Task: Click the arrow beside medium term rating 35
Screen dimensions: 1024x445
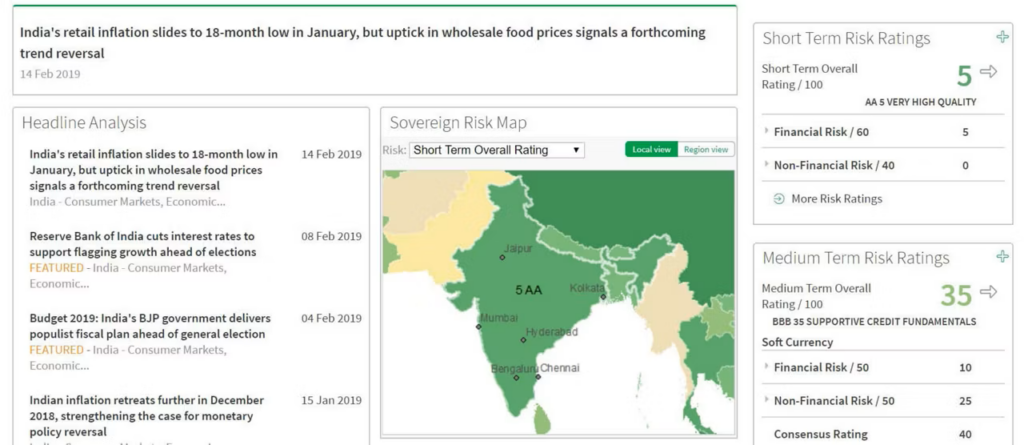Action: (x=989, y=292)
